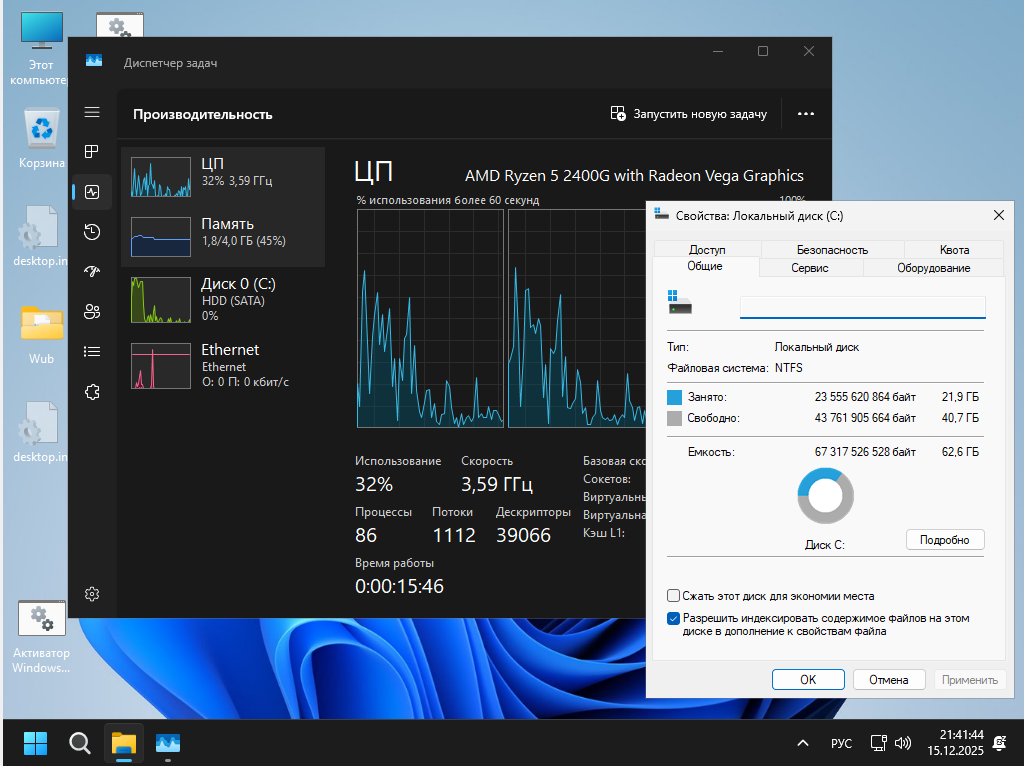Open taskbar Search
The width and height of the screenshot is (1024, 766).
pos(80,742)
